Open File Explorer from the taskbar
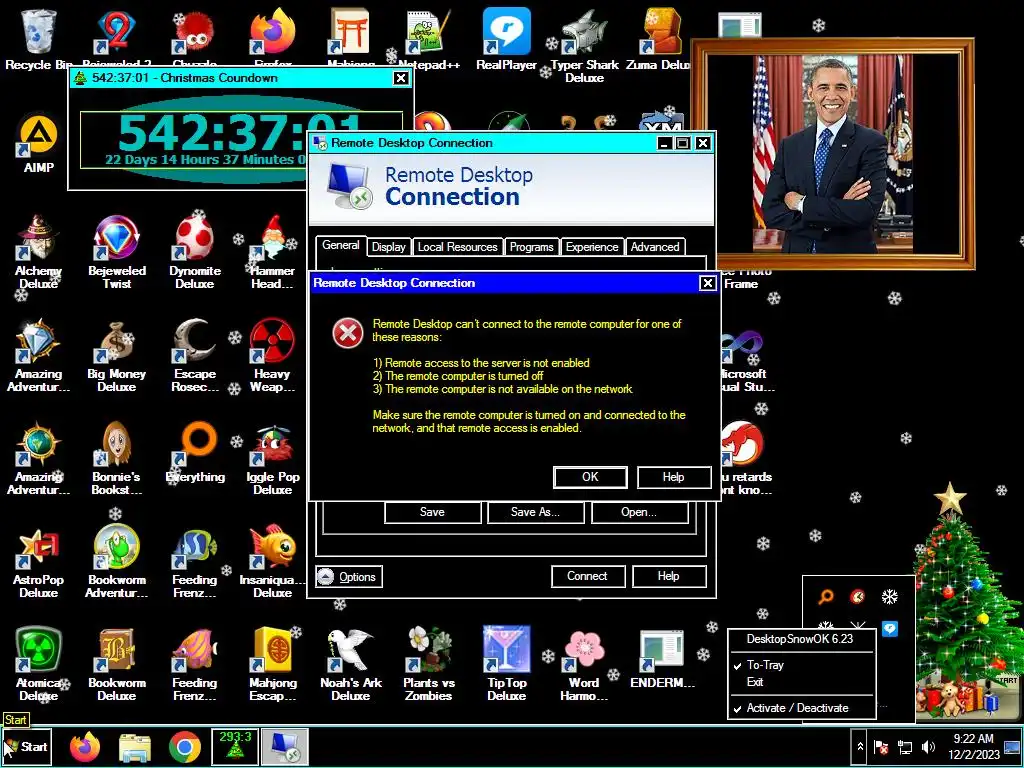Screen dimensions: 1024x768 pyautogui.click(x=135, y=747)
